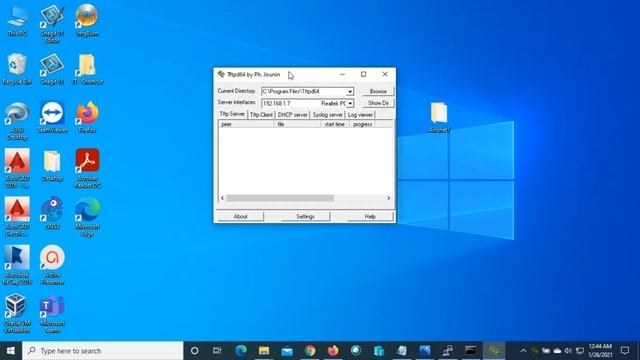Open the Recycle Bin
640x360 pixels.
click(17, 69)
